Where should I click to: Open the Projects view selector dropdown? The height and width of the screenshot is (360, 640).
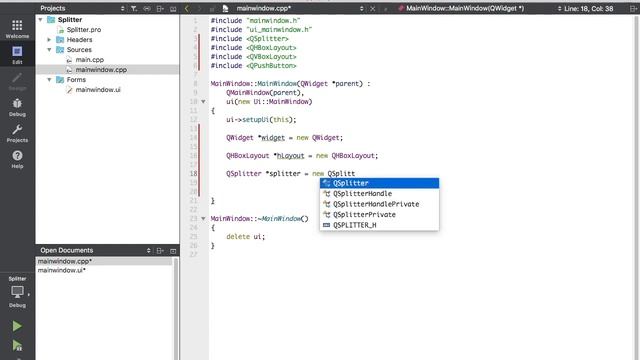coord(122,8)
